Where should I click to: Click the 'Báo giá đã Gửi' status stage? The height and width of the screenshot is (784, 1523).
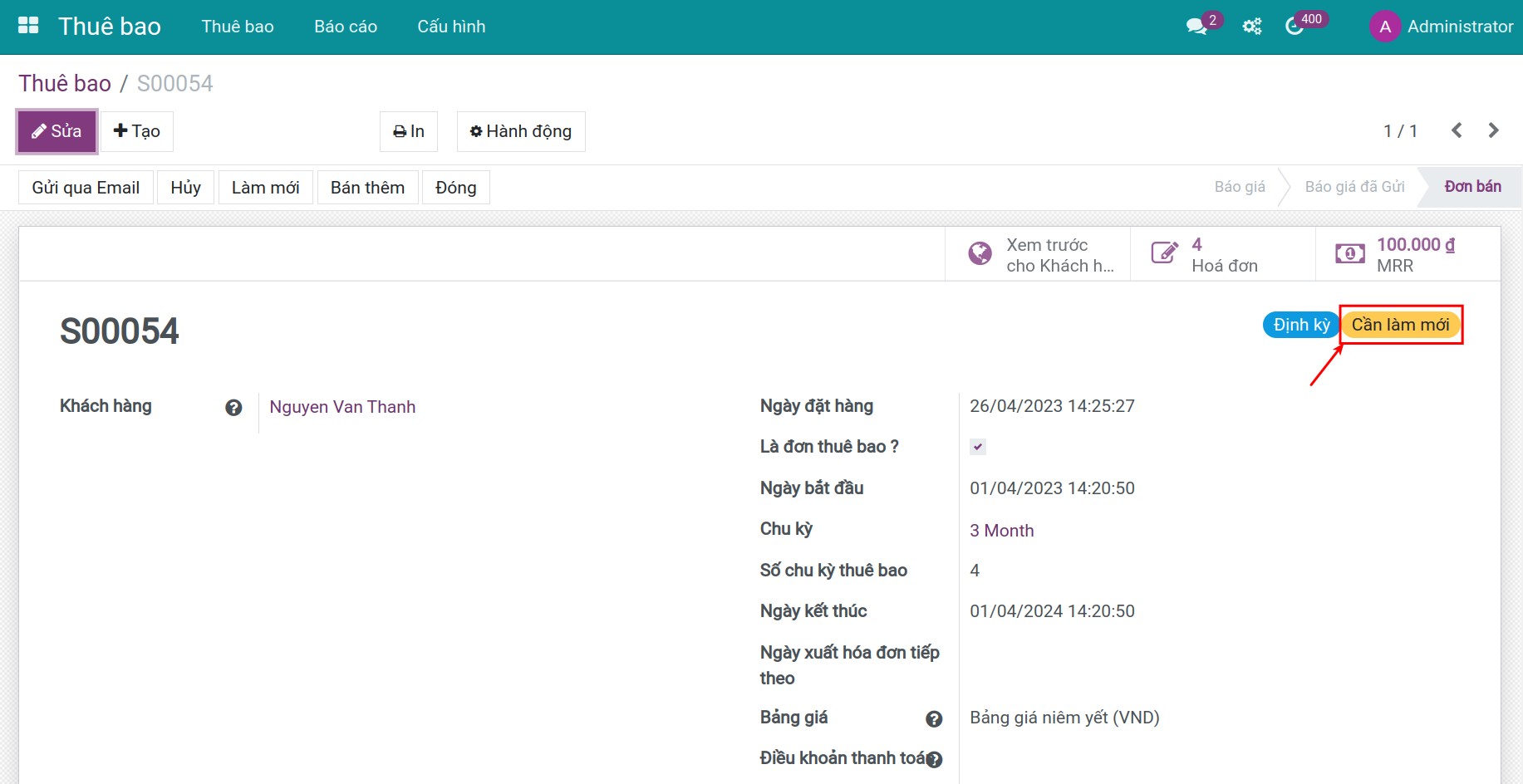1354,187
